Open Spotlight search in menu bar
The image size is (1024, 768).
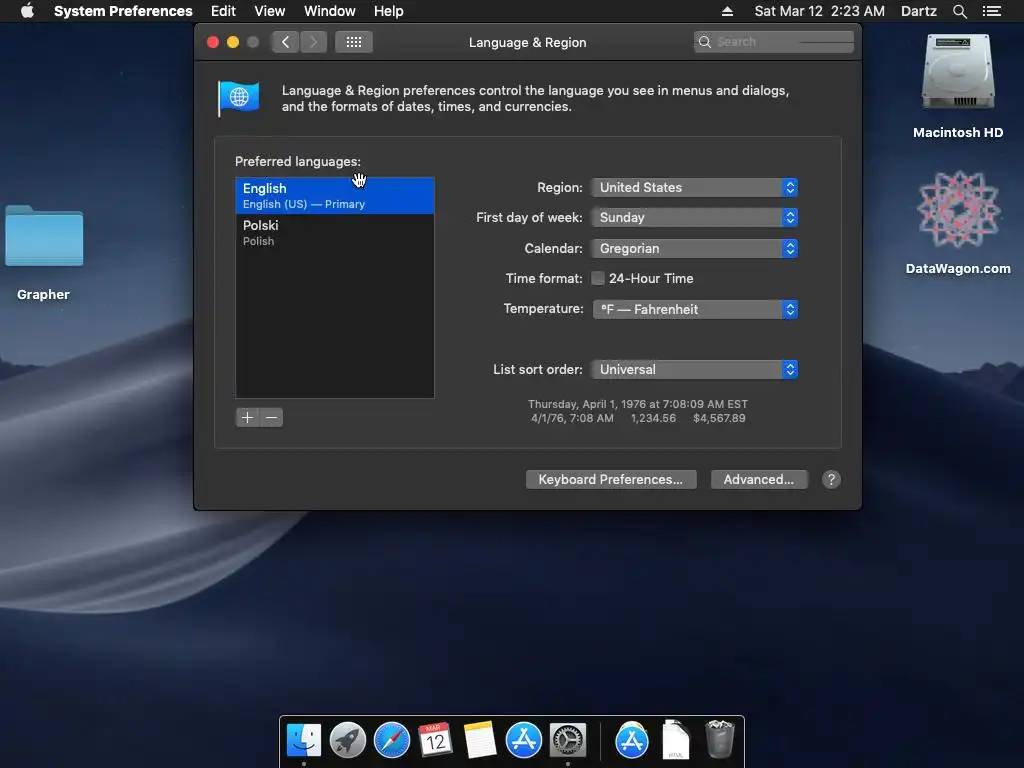959,11
